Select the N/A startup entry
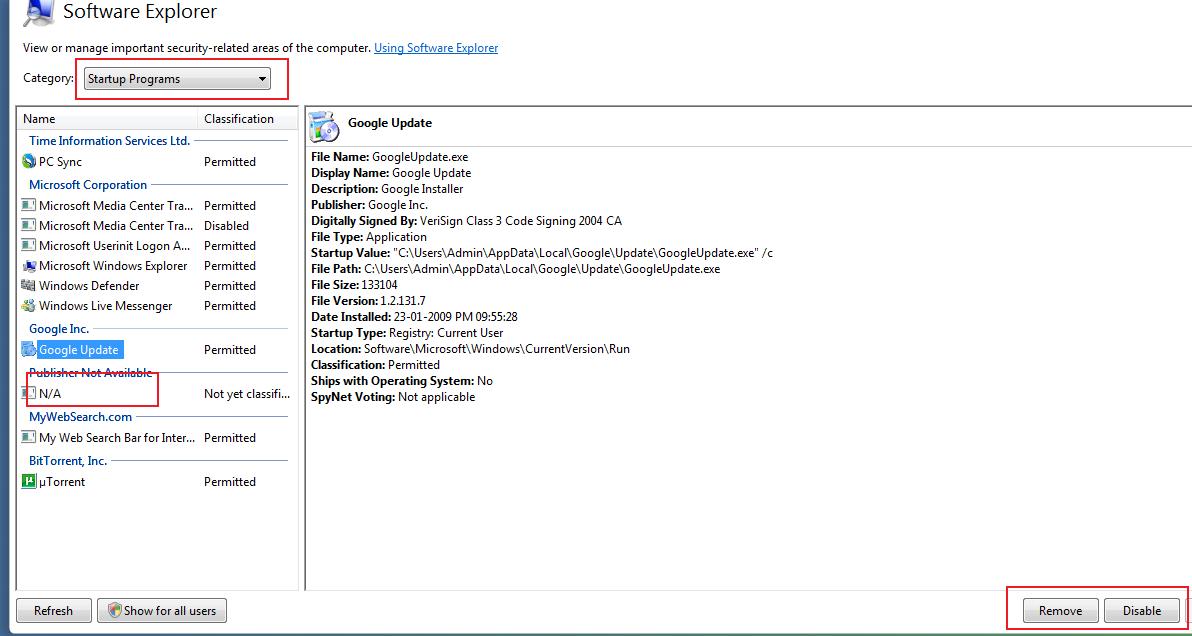The height and width of the screenshot is (636, 1192). (50, 394)
